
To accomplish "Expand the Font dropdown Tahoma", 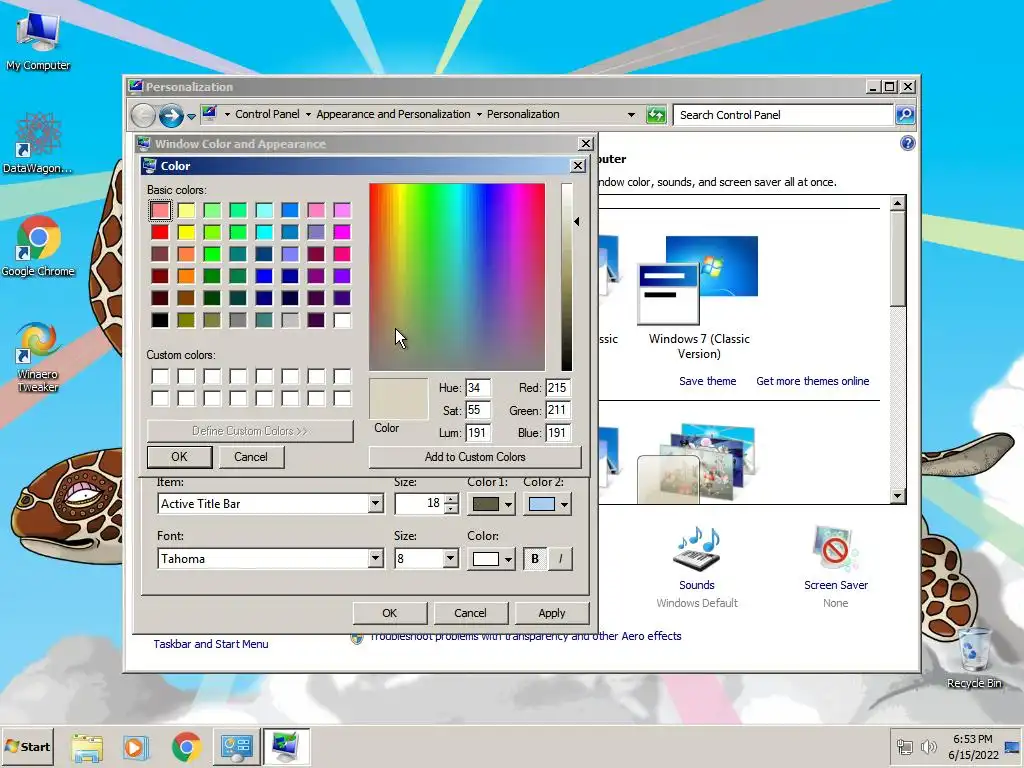I will coord(375,558).
